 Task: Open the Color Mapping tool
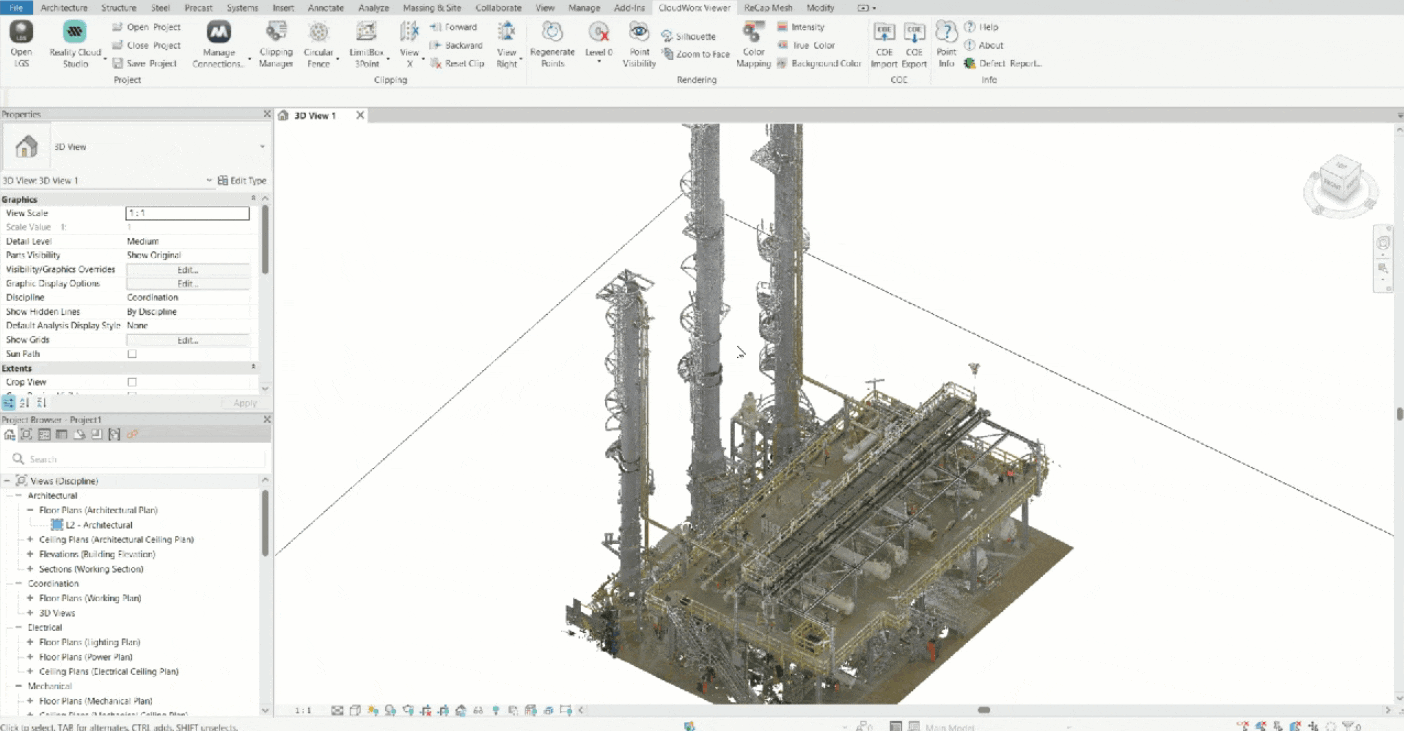click(x=754, y=33)
